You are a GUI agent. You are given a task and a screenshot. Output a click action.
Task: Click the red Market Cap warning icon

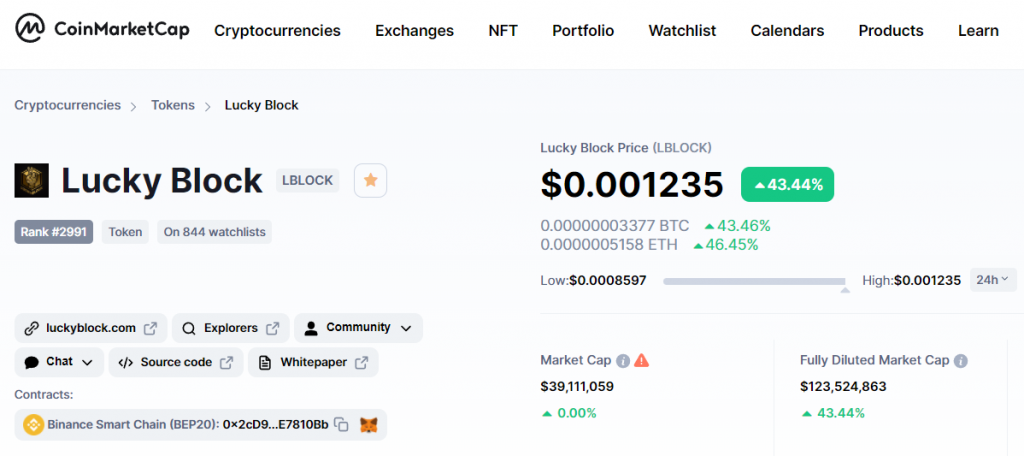click(642, 361)
